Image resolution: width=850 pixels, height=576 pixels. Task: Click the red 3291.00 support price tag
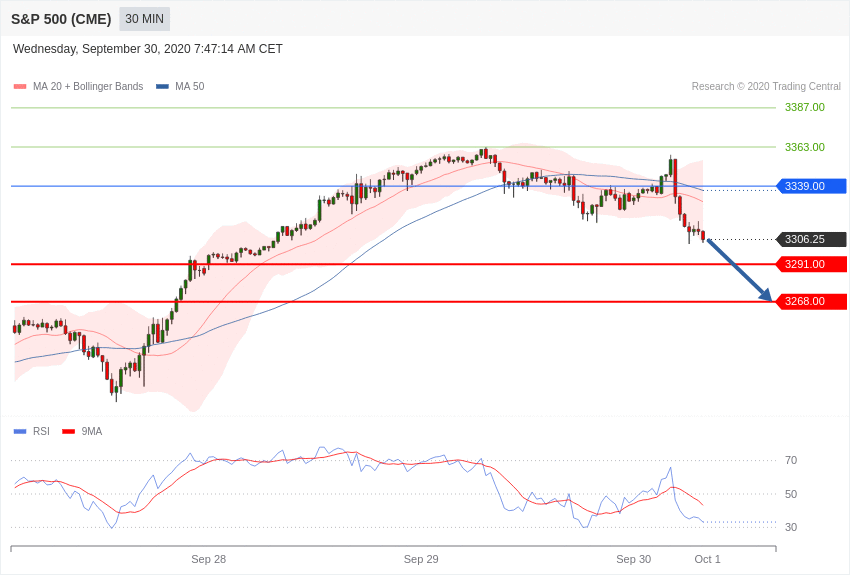point(812,264)
